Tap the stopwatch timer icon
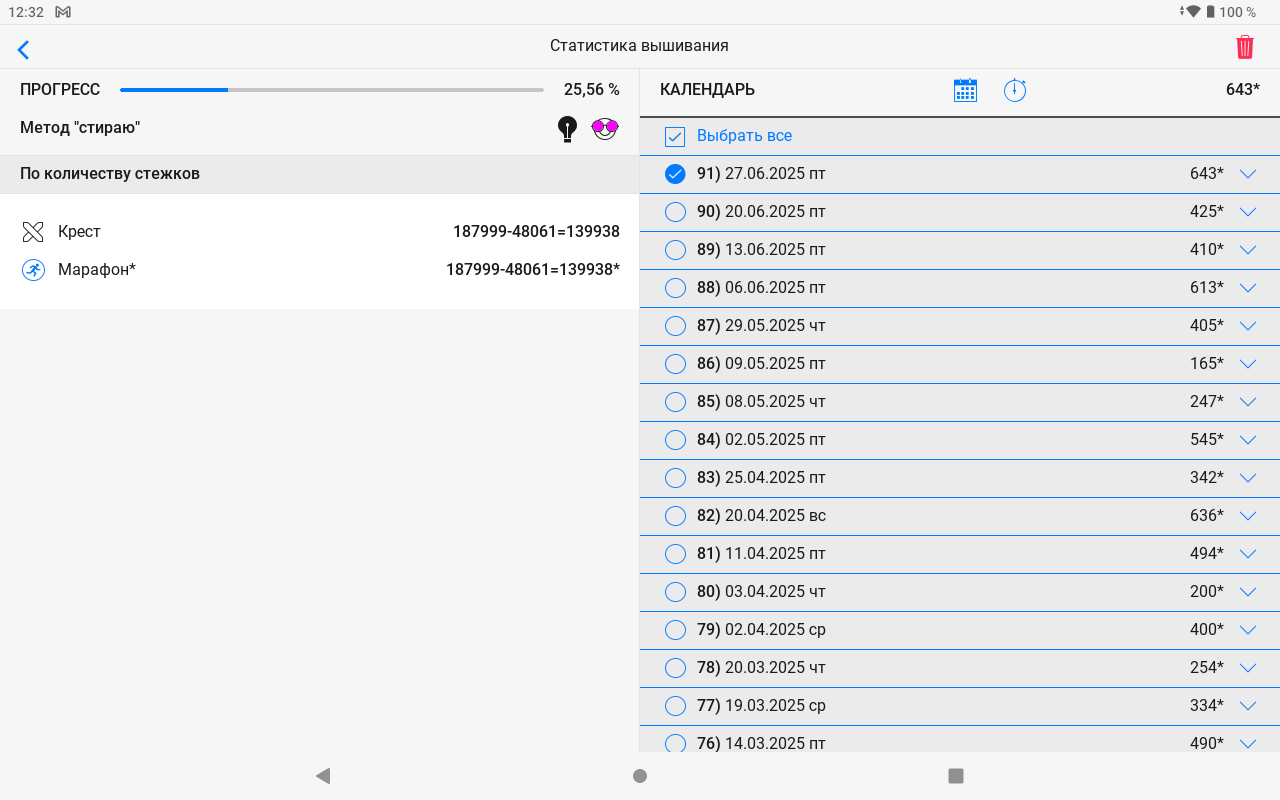Screen dimensions: 1280x800 (x=1015, y=90)
